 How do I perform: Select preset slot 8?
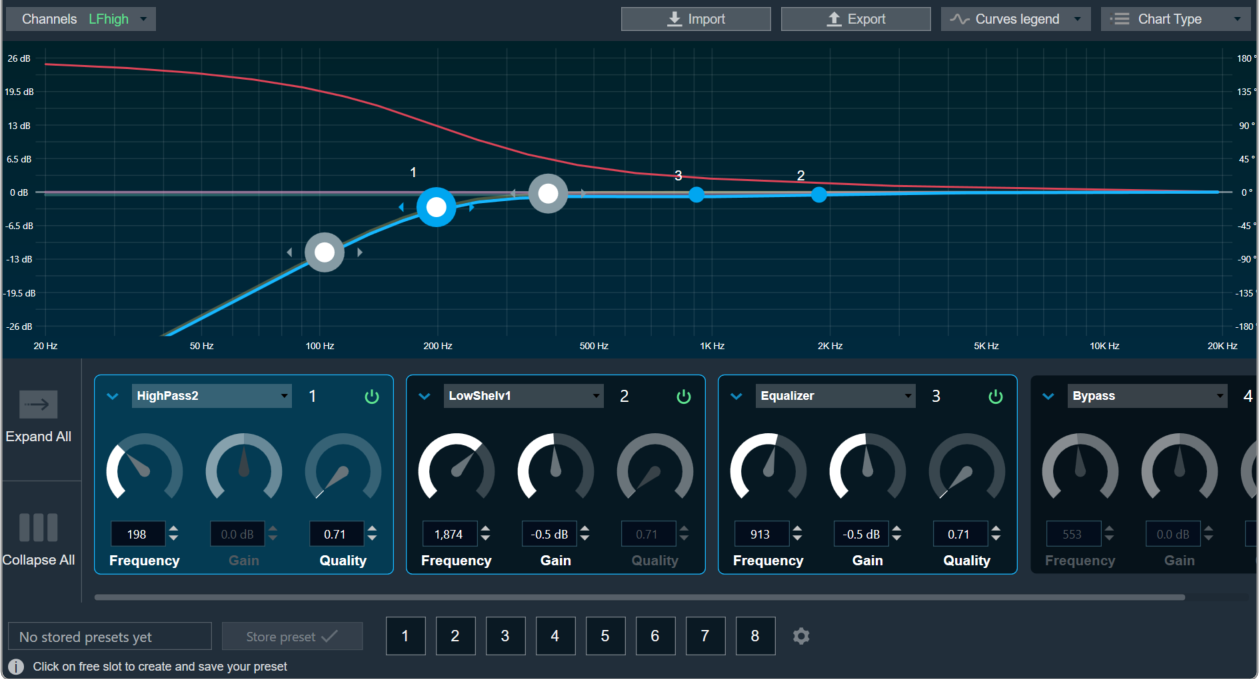tap(755, 636)
